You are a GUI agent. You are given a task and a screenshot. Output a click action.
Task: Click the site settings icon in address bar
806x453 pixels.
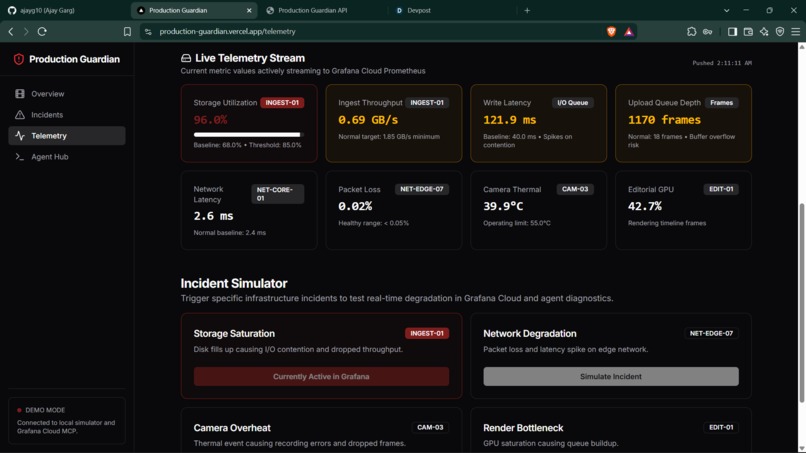(x=148, y=32)
